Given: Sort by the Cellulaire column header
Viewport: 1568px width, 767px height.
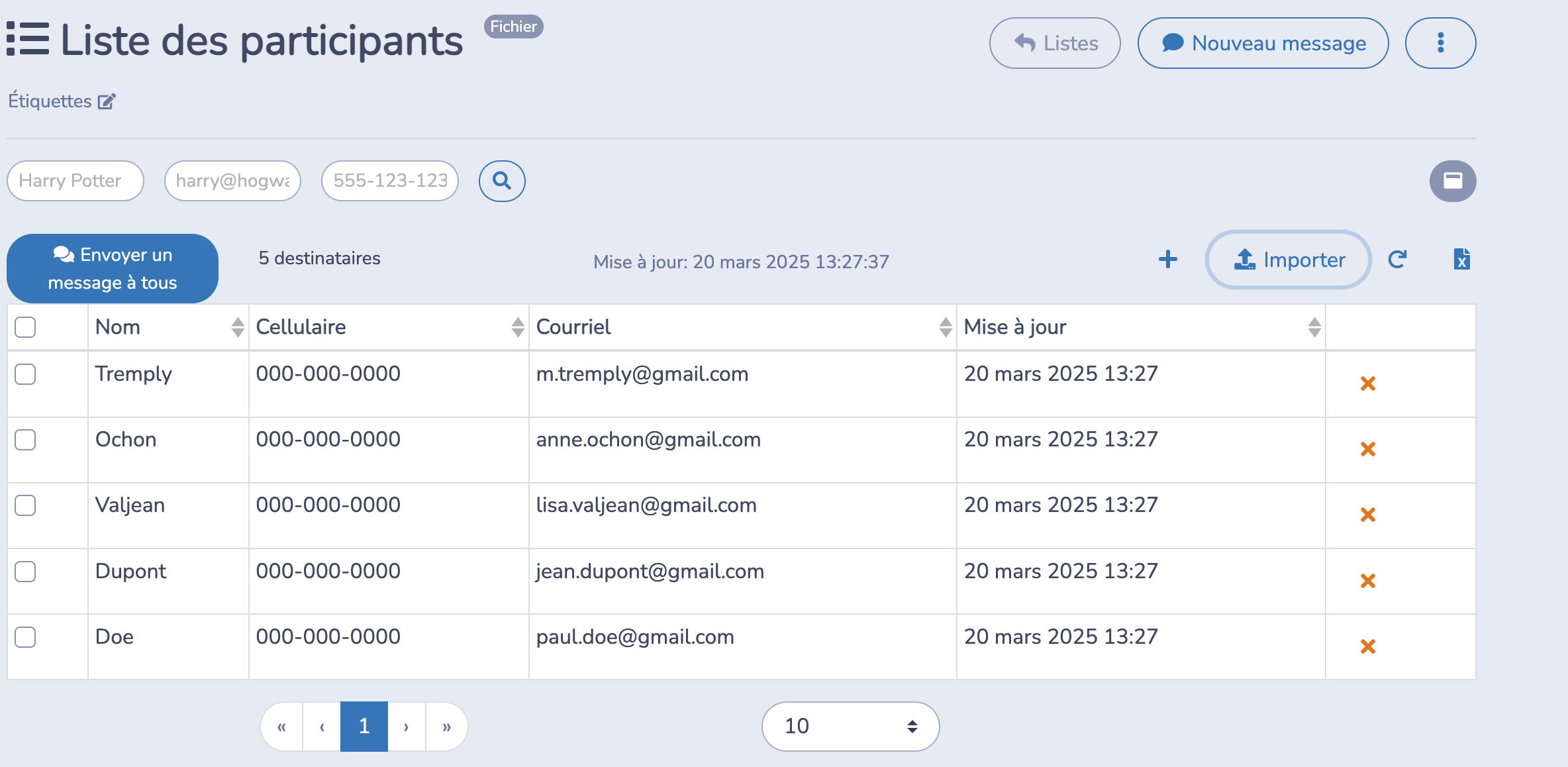Looking at the screenshot, I should point(389,327).
